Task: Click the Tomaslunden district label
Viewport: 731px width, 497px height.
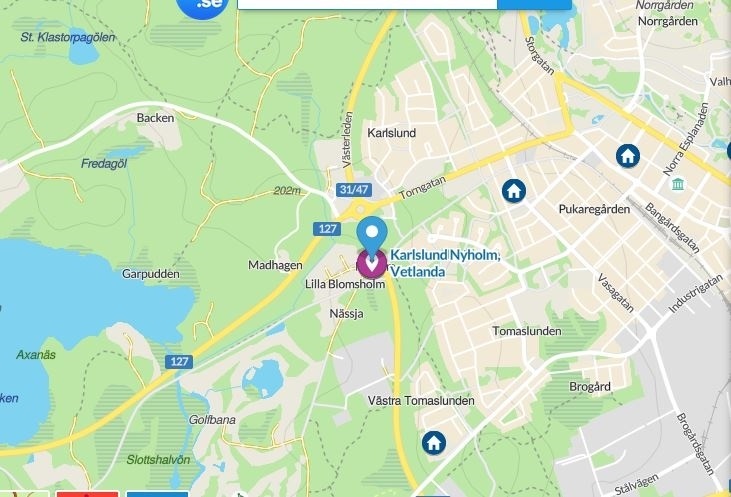Action: pyautogui.click(x=527, y=331)
